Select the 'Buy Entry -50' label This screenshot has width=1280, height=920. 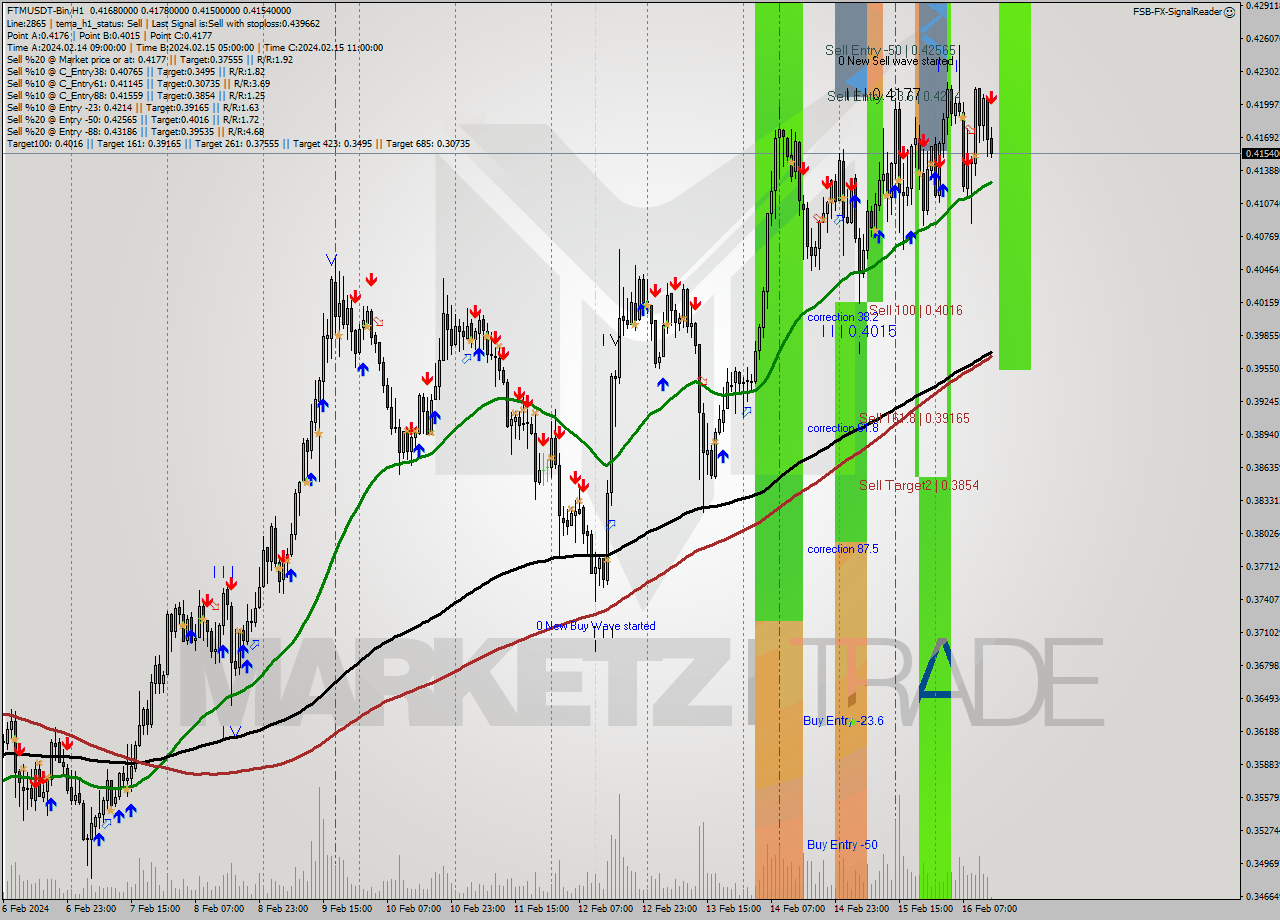point(842,845)
